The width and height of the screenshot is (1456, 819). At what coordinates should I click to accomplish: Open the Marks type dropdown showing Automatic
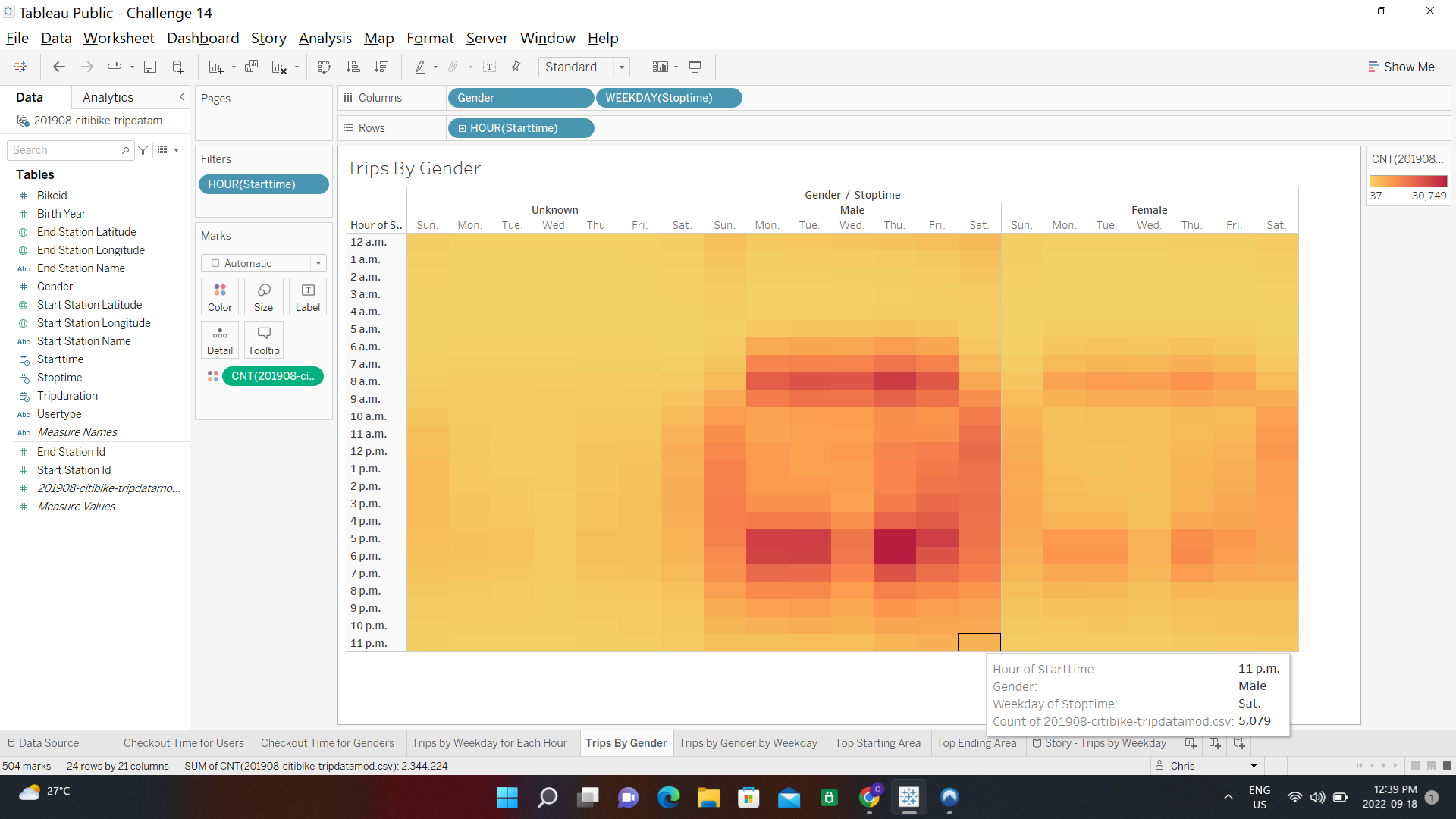pyautogui.click(x=318, y=262)
